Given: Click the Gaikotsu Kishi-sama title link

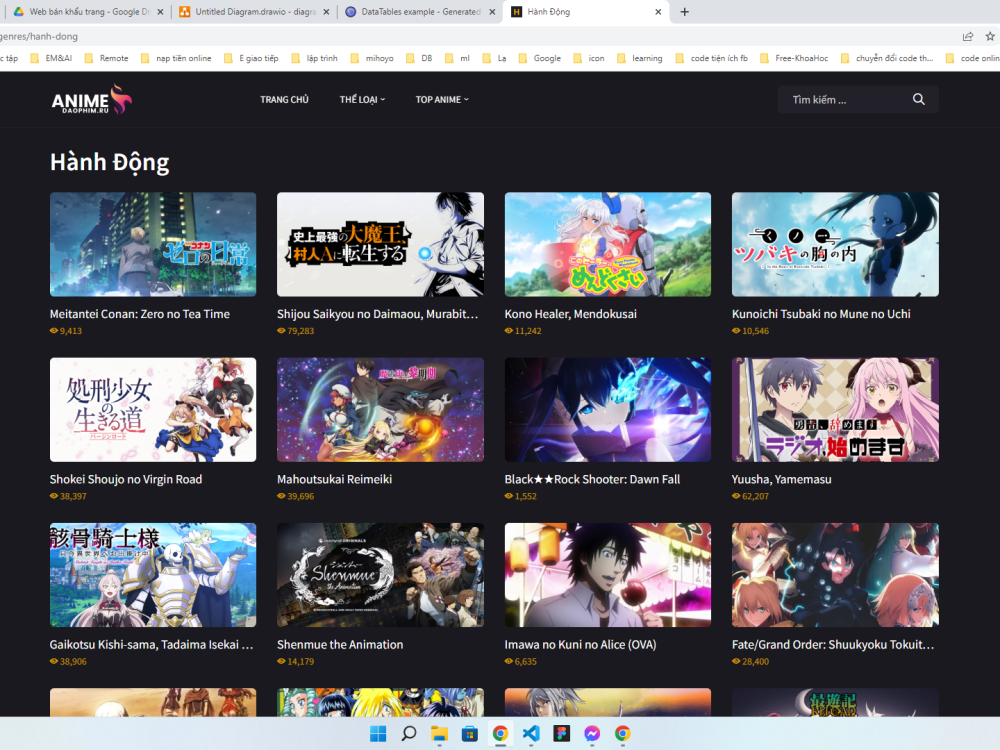Looking at the screenshot, I should (152, 644).
